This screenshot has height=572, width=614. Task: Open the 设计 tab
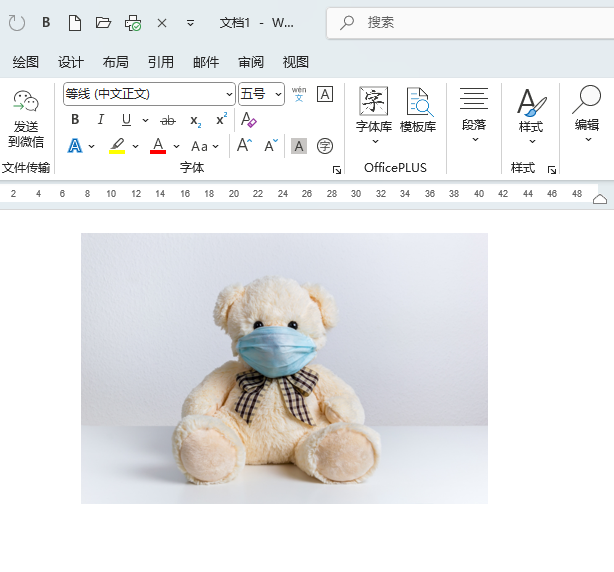[71, 62]
